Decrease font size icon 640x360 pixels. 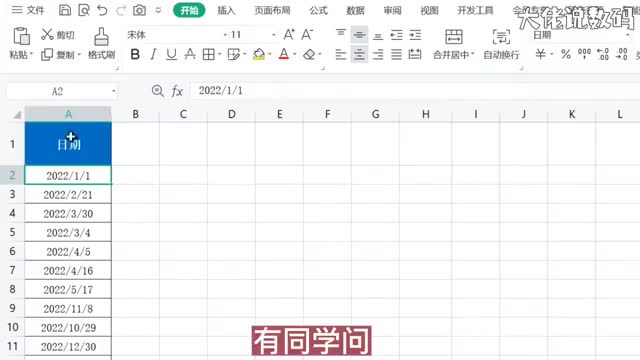(307, 35)
